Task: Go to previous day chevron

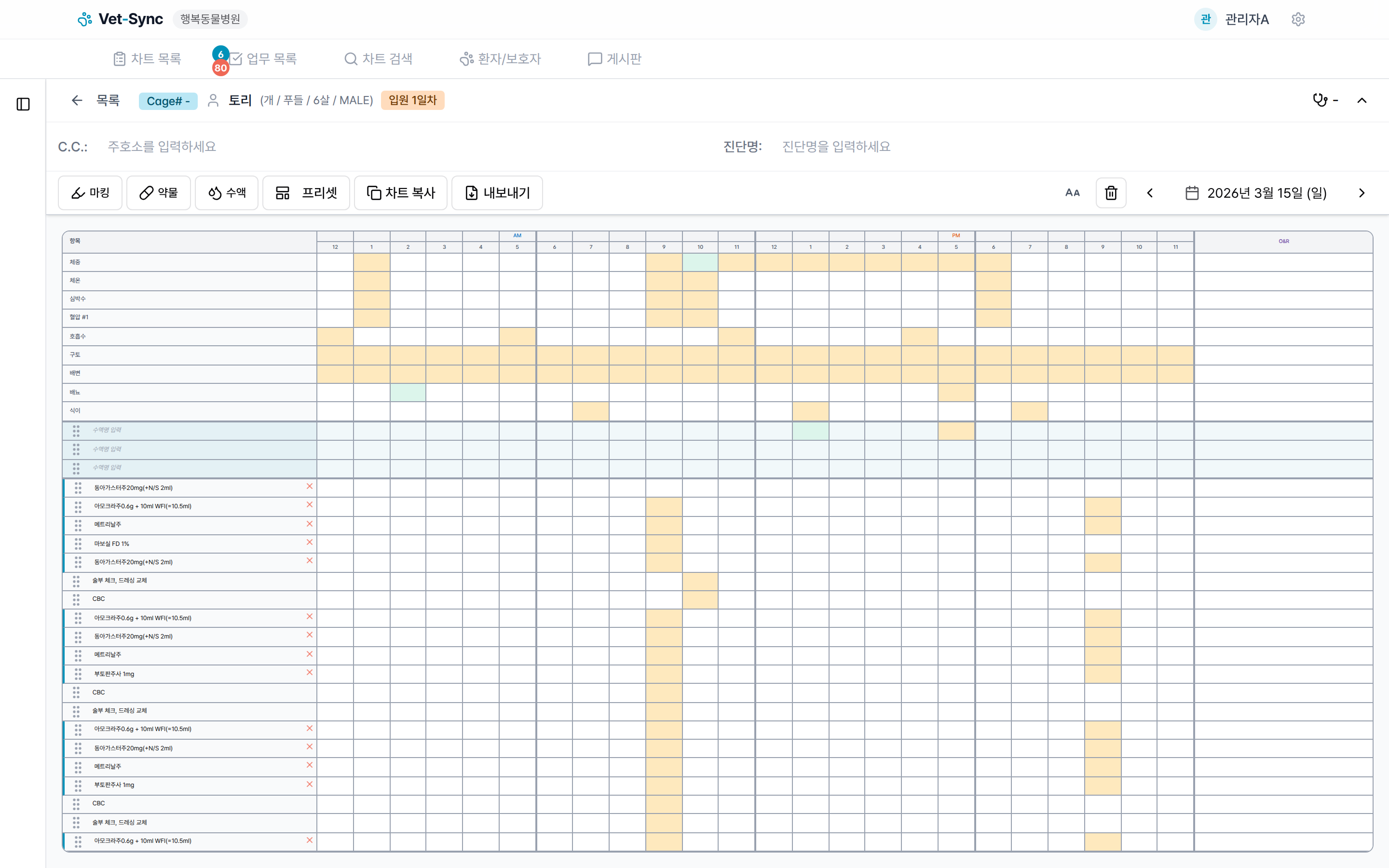Action: (x=1150, y=193)
